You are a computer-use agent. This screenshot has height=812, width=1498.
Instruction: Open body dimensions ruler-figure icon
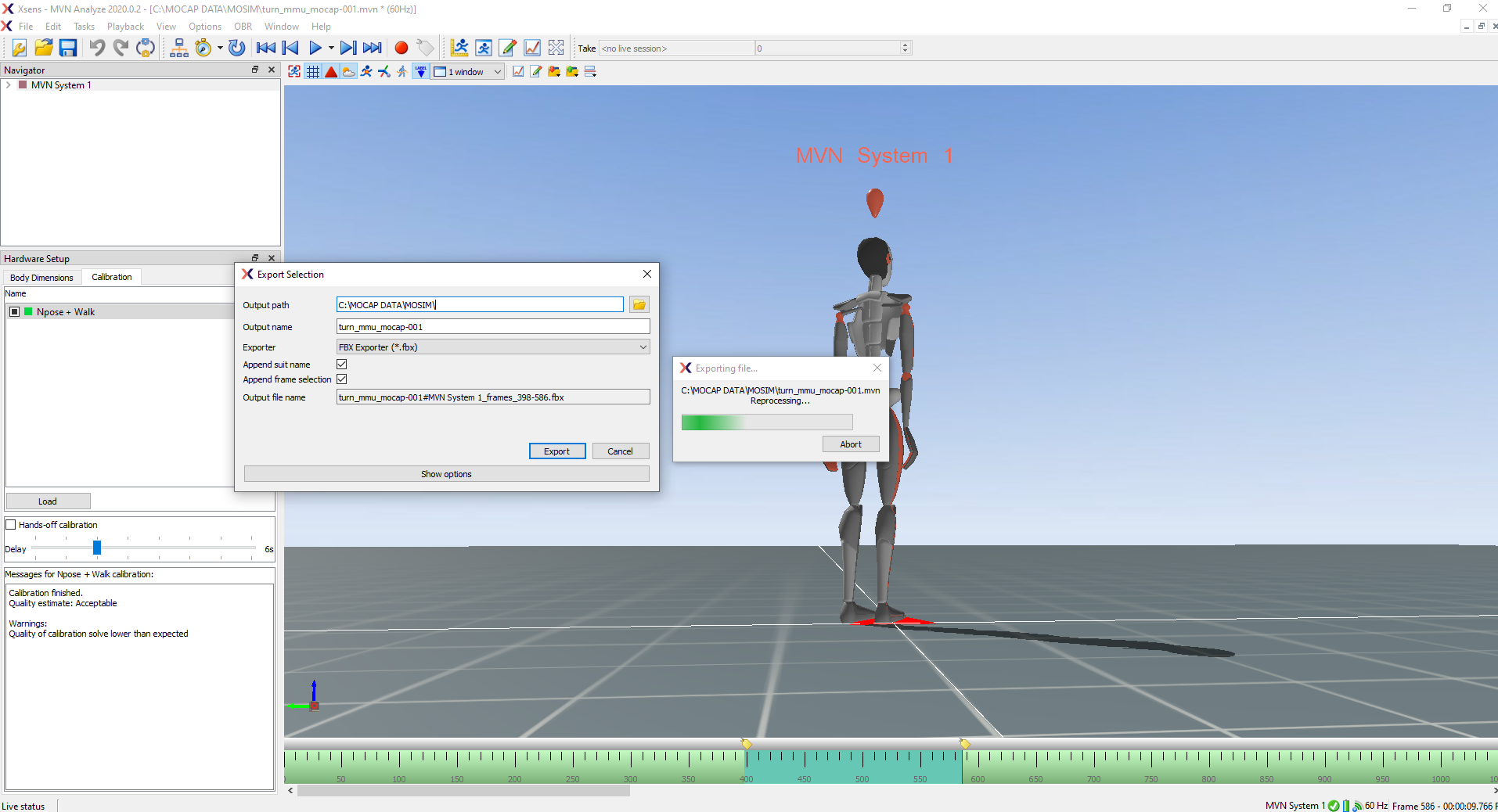pyautogui.click(x=459, y=48)
